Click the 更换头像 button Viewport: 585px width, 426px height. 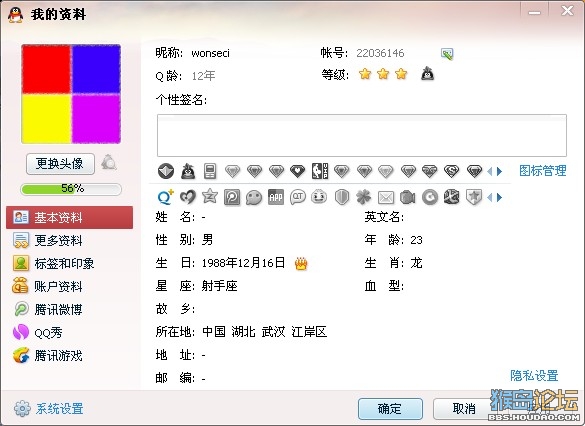pos(60,164)
